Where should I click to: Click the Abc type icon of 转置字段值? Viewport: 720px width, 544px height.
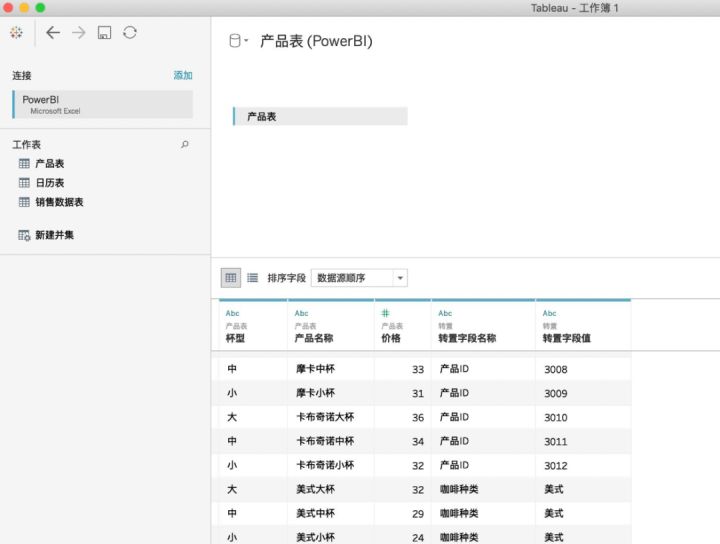[549, 314]
